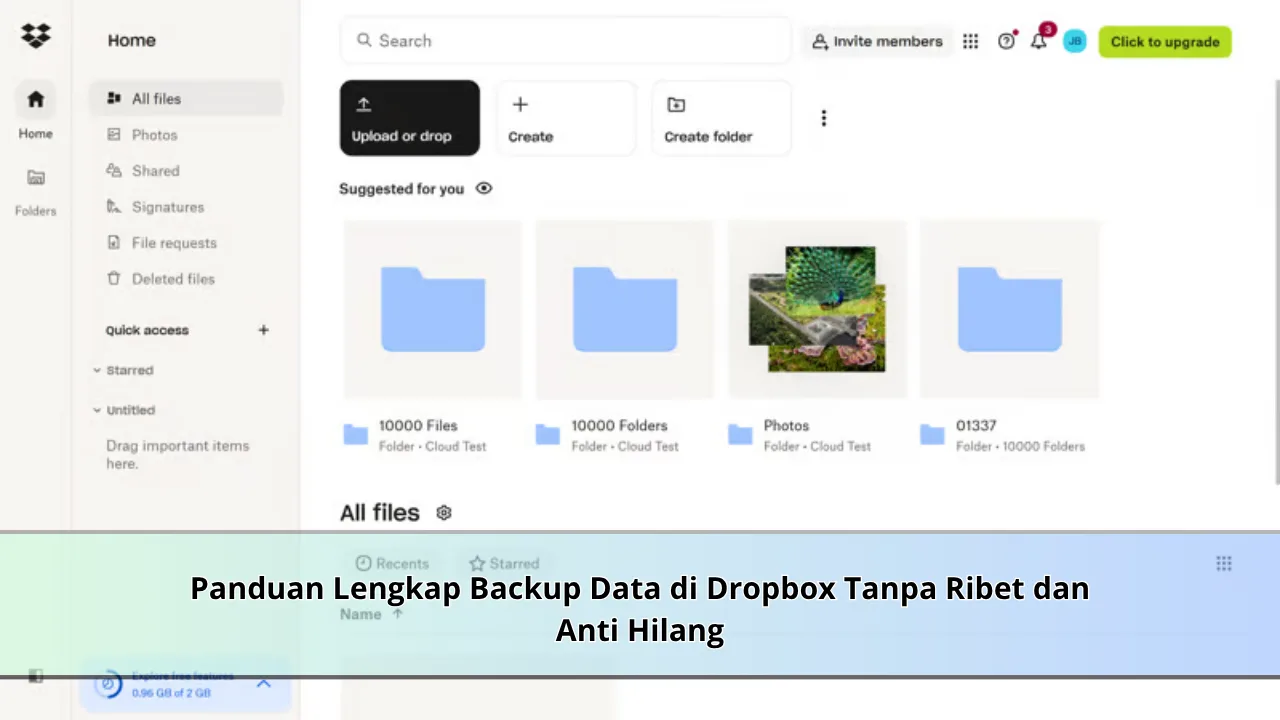
Task: Open the help question mark icon
Action: pyautogui.click(x=1006, y=41)
